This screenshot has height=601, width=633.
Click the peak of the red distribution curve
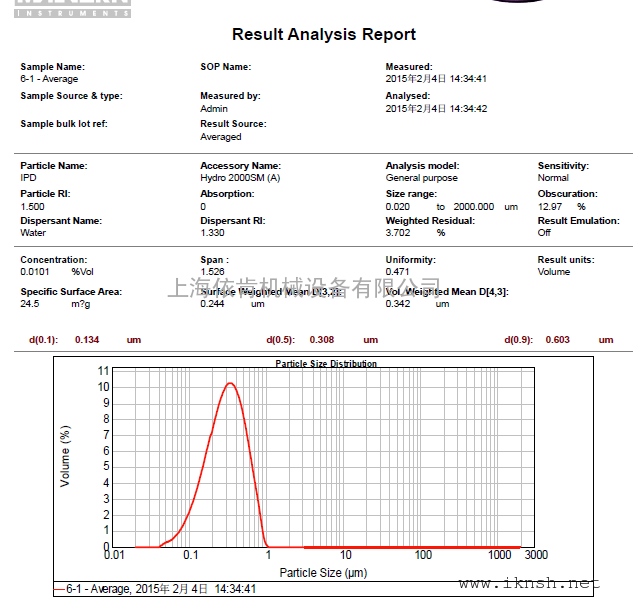pyautogui.click(x=230, y=383)
